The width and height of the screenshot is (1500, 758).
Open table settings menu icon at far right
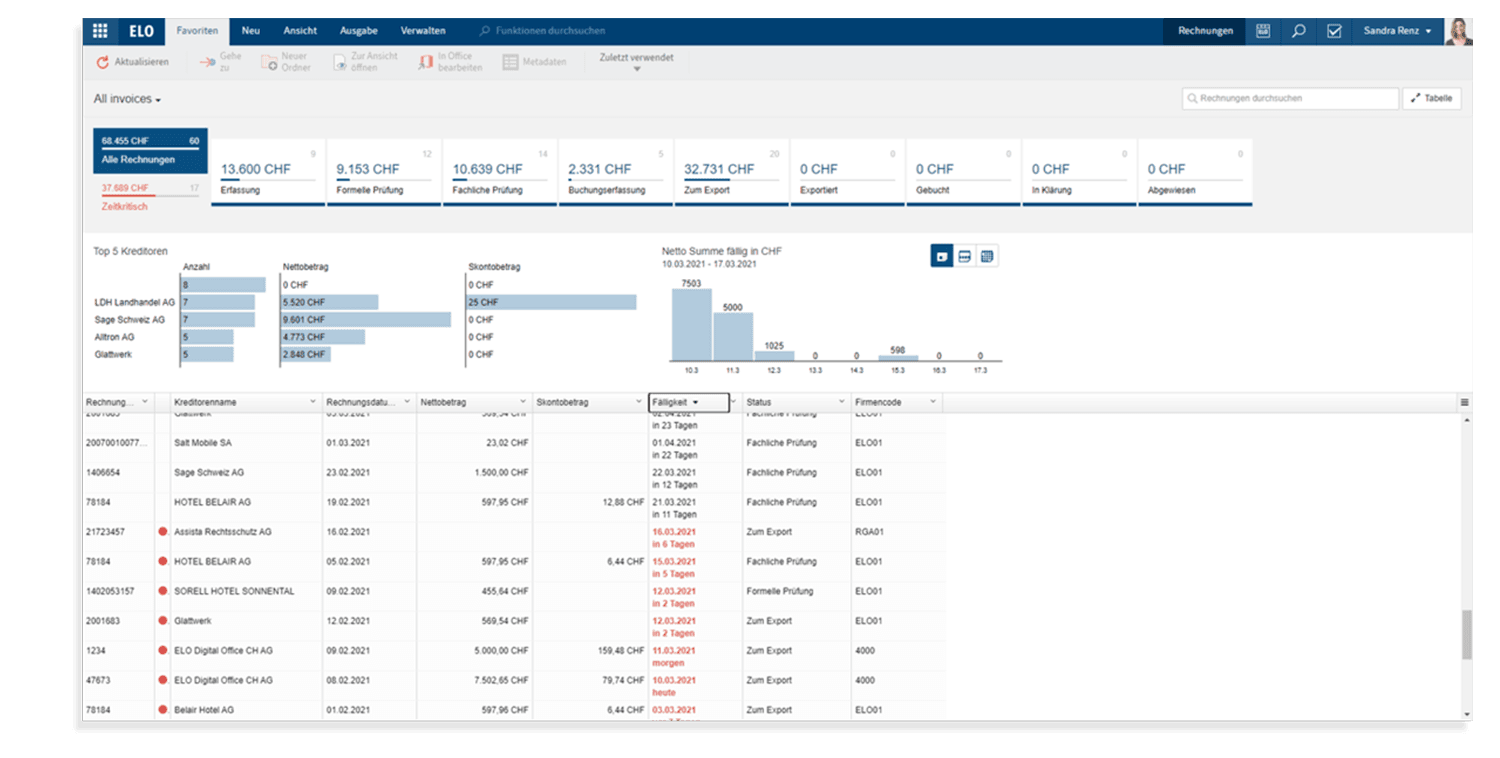[1464, 402]
